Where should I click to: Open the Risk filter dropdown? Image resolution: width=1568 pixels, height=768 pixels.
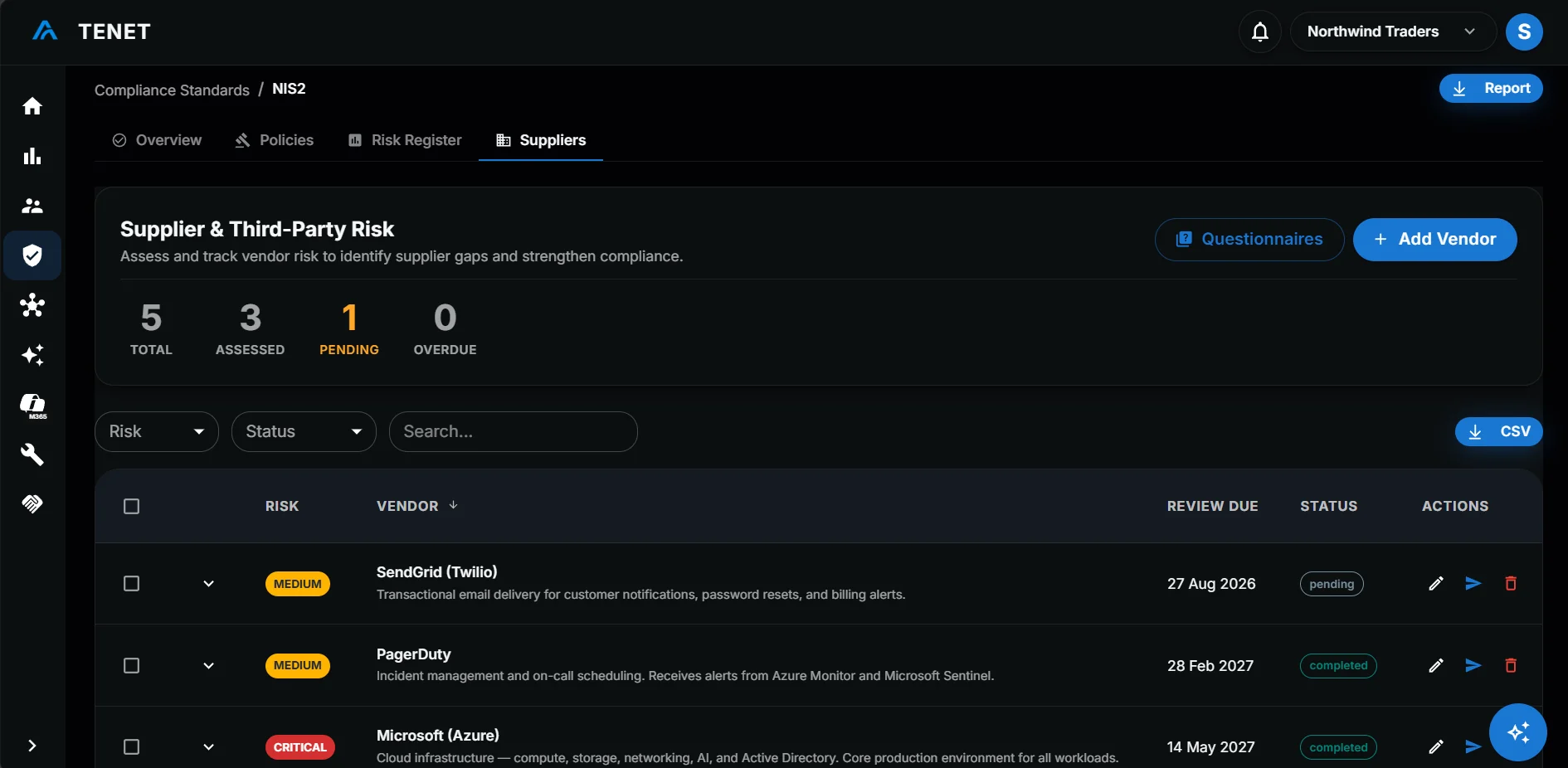click(157, 431)
